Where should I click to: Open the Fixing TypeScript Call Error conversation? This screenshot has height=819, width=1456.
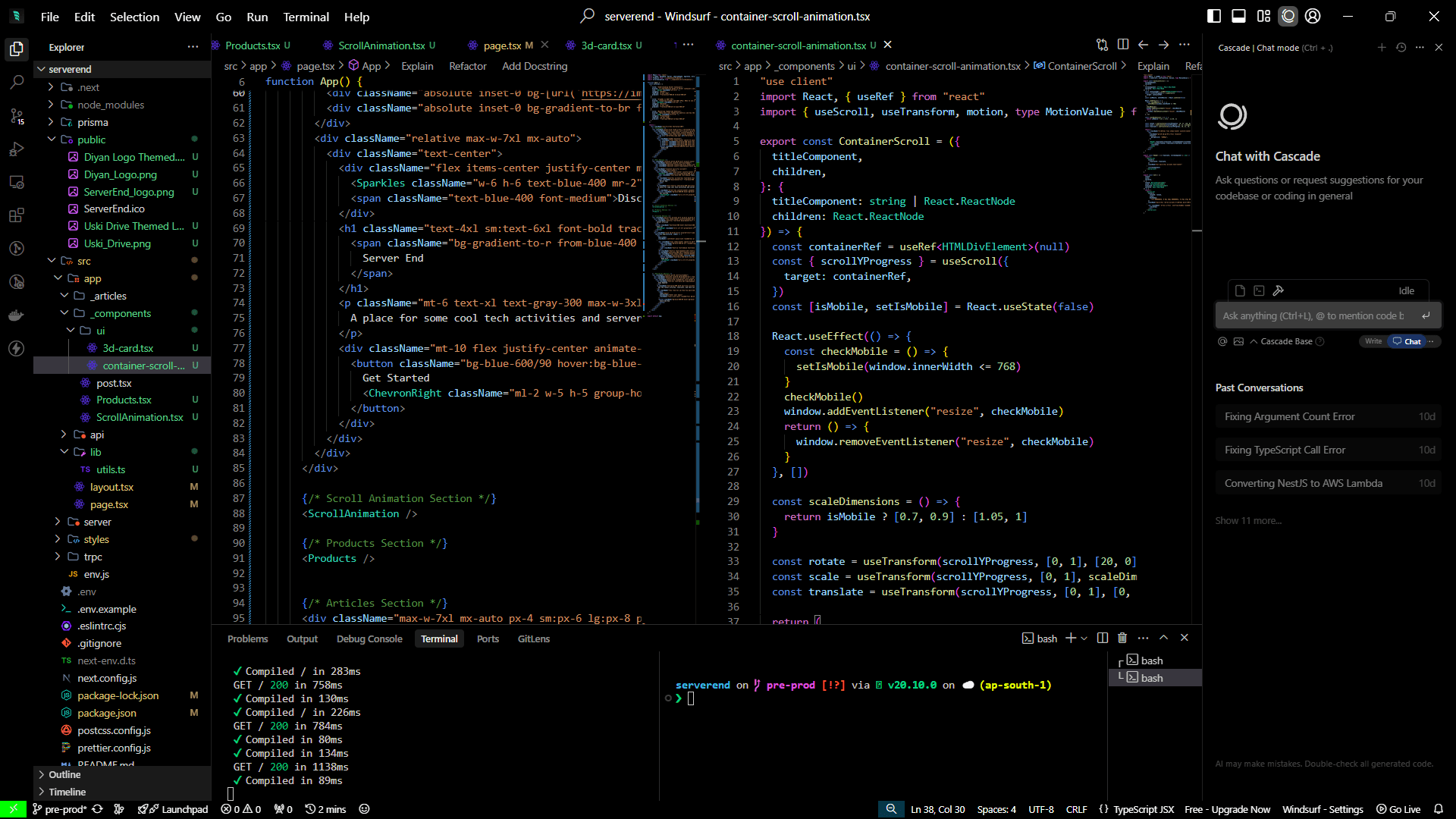[1285, 450]
